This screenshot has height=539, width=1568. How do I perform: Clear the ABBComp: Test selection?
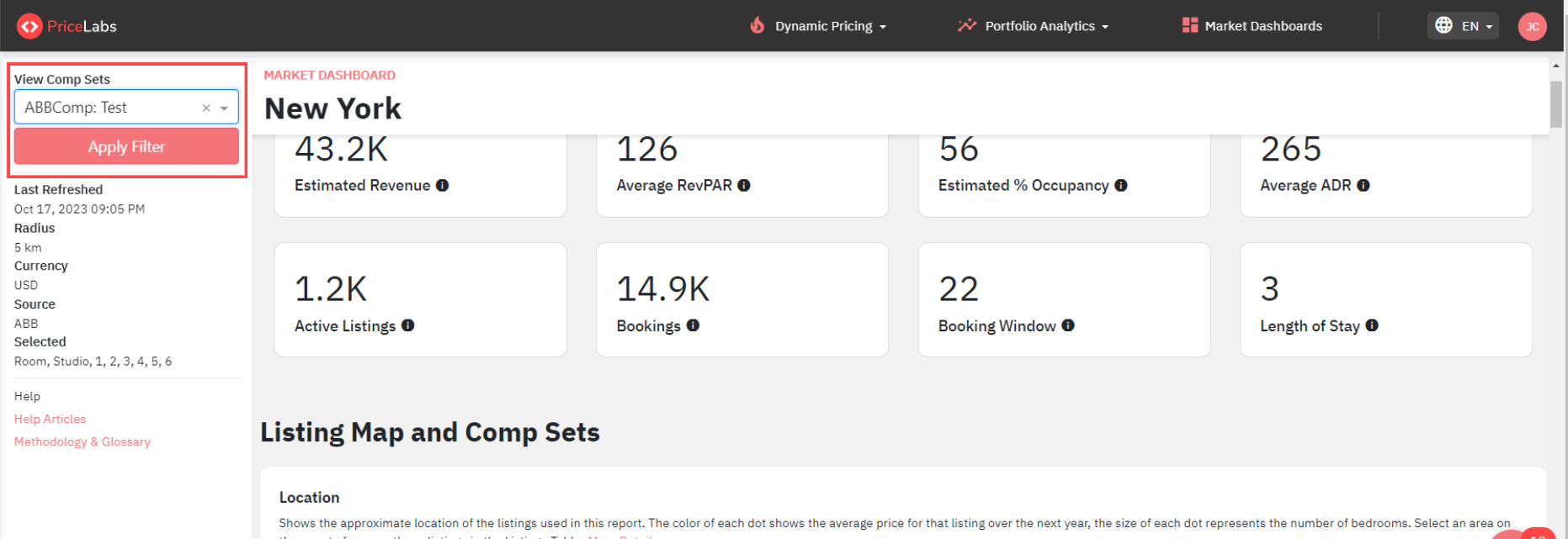click(x=206, y=108)
